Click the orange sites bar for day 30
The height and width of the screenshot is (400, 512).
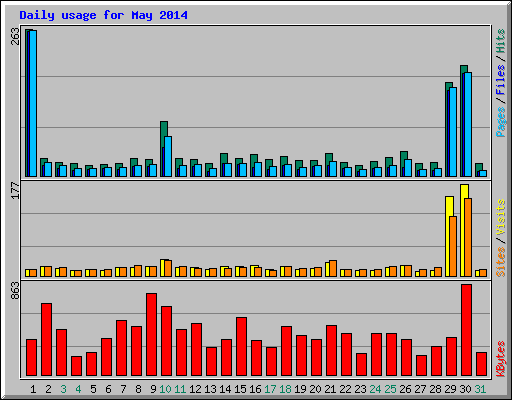[468, 237]
